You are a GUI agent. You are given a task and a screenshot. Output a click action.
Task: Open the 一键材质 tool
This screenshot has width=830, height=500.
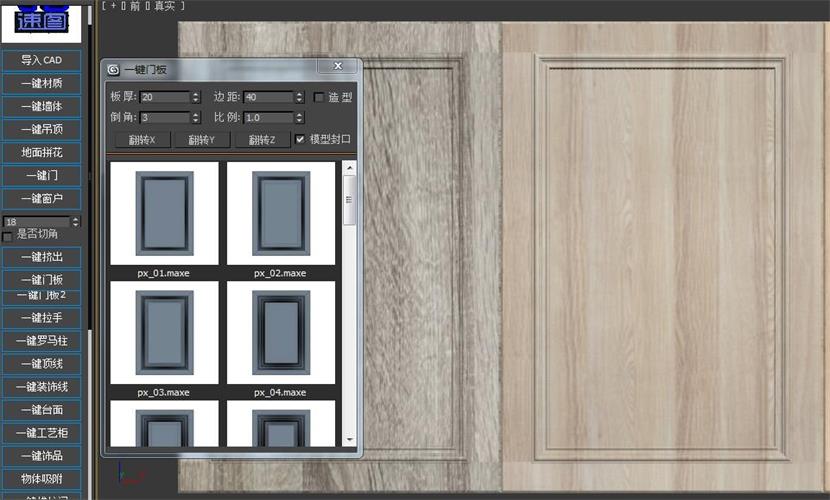[x=41, y=83]
